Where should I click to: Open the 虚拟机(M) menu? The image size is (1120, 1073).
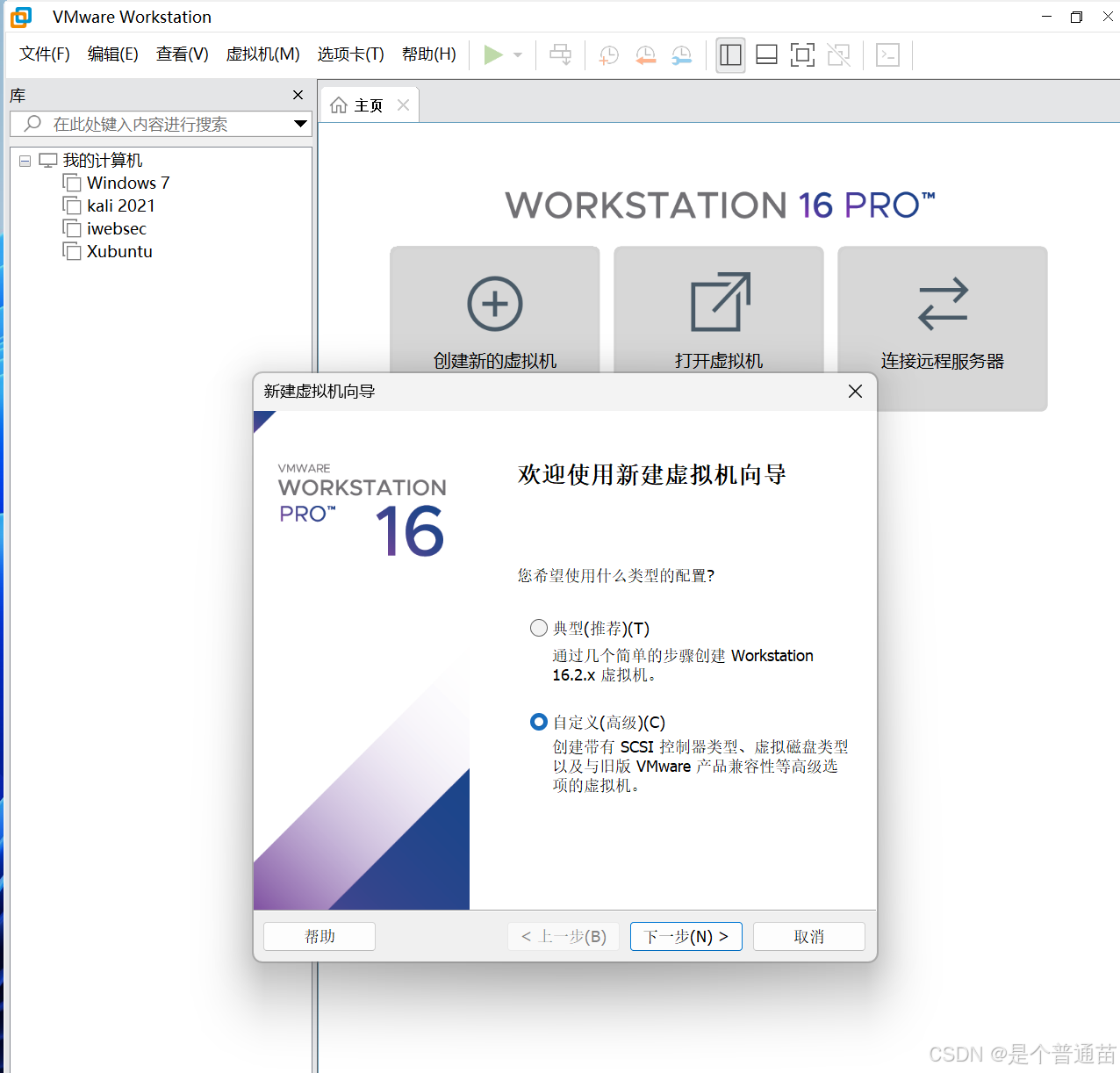point(262,54)
